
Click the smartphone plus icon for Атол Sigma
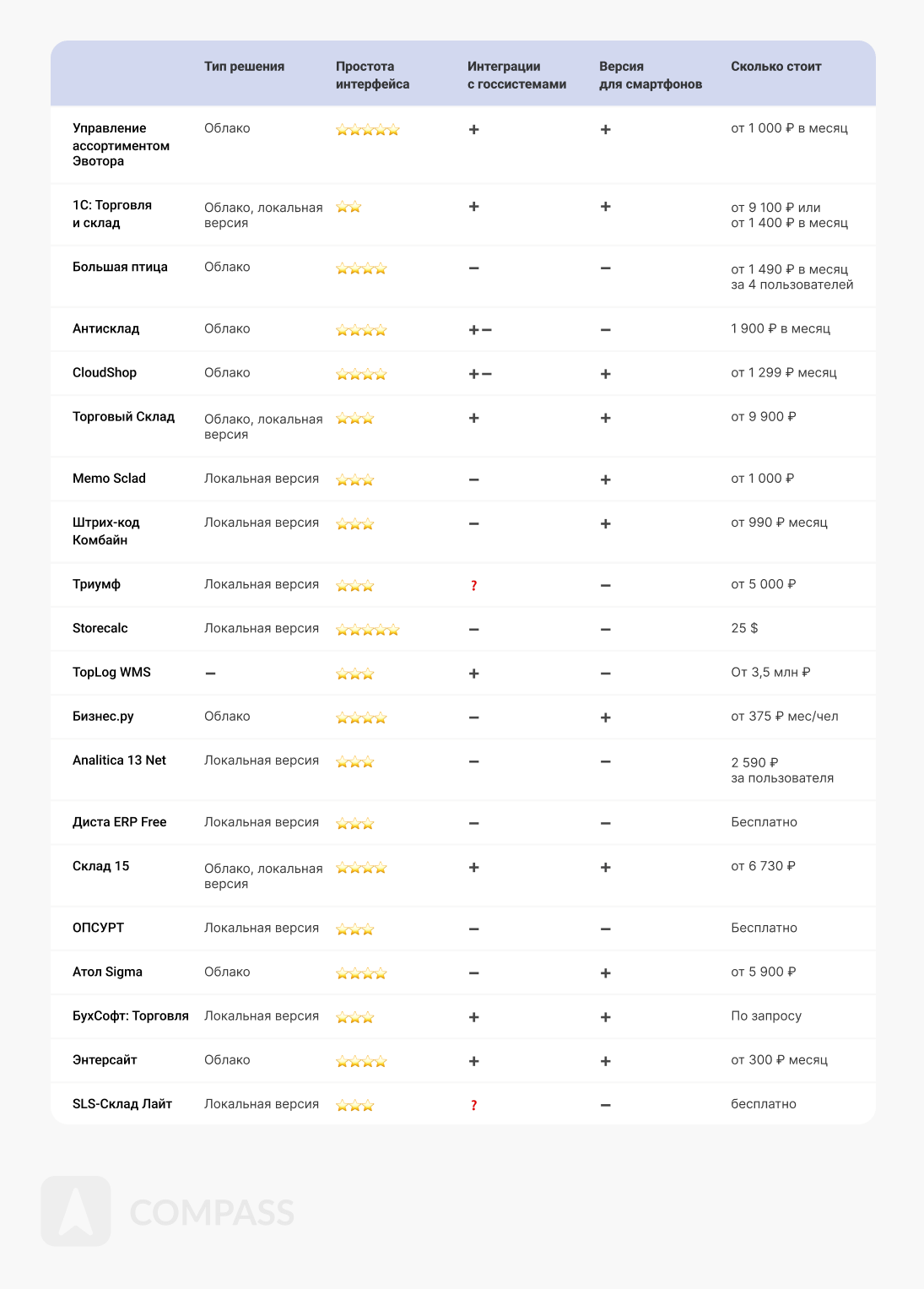[605, 973]
